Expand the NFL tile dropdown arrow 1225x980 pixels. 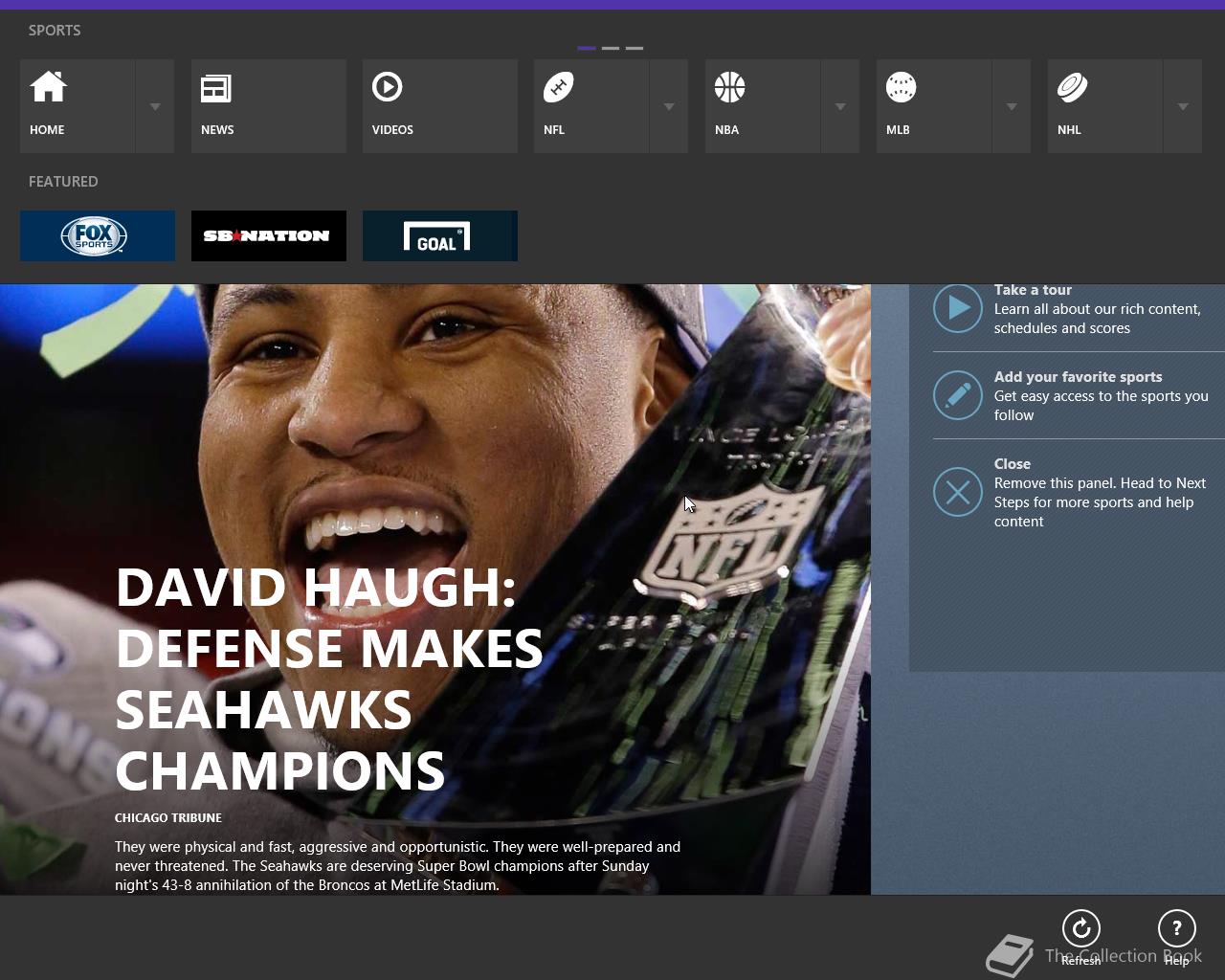coord(669,106)
